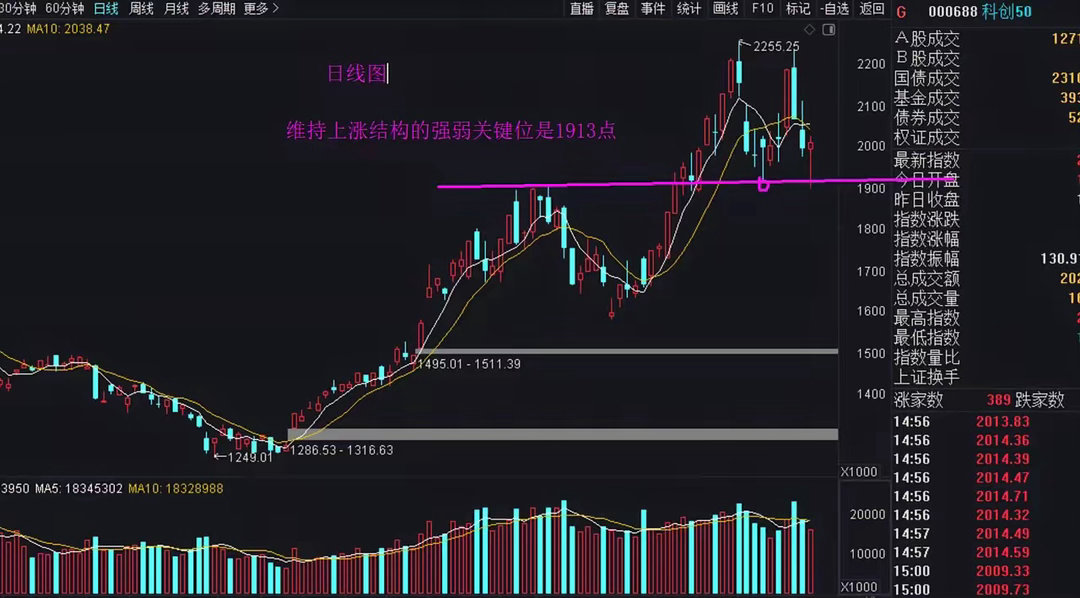Click the 国债成交 row label
The width and height of the screenshot is (1080, 598).
point(926,79)
